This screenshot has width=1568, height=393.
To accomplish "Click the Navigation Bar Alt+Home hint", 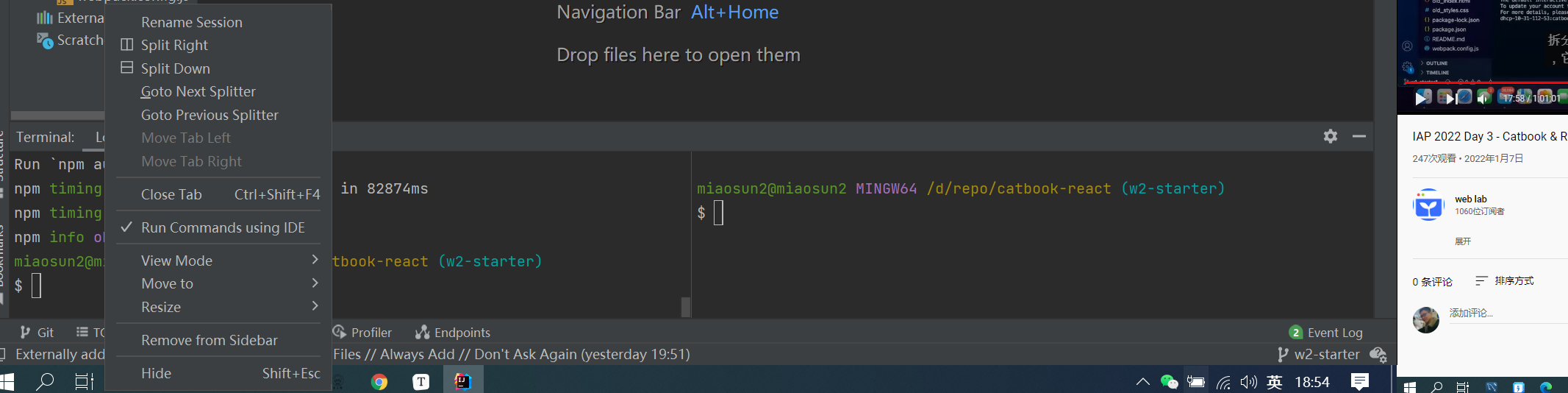I will (667, 12).
